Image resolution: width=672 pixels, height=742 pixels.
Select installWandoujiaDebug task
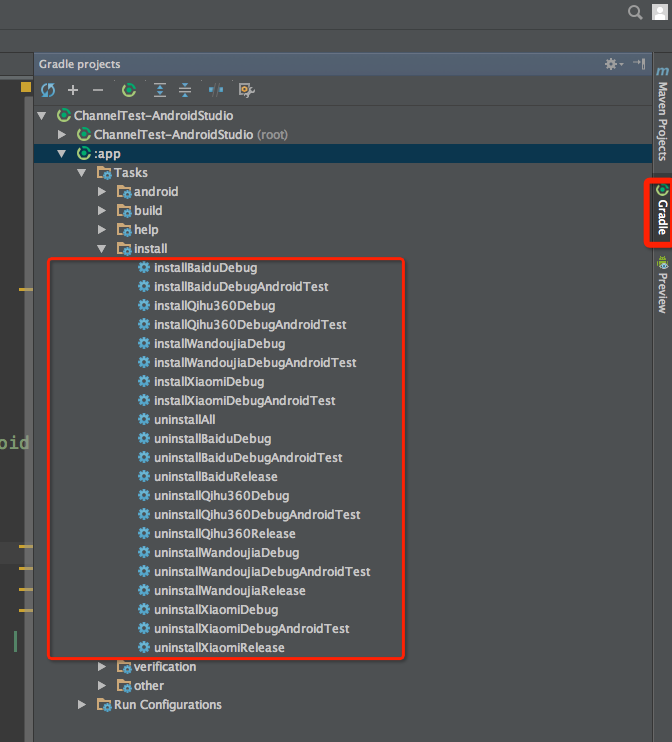pyautogui.click(x=220, y=344)
